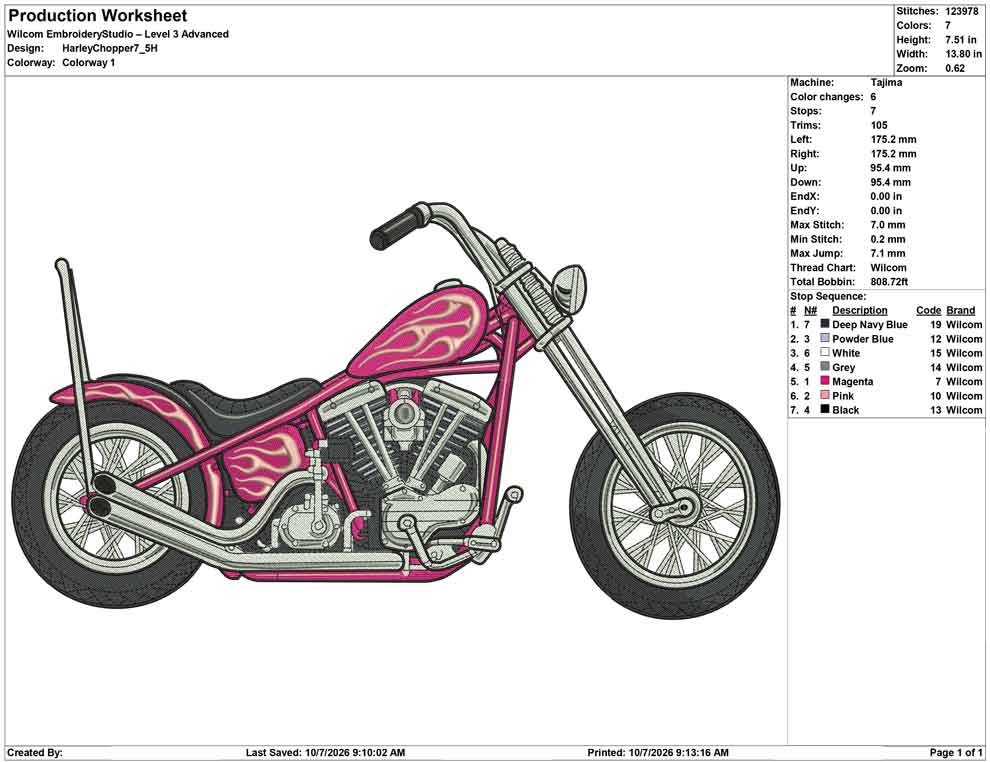Click the Trims value '105'
This screenshot has width=990, height=762.
pyautogui.click(x=879, y=125)
